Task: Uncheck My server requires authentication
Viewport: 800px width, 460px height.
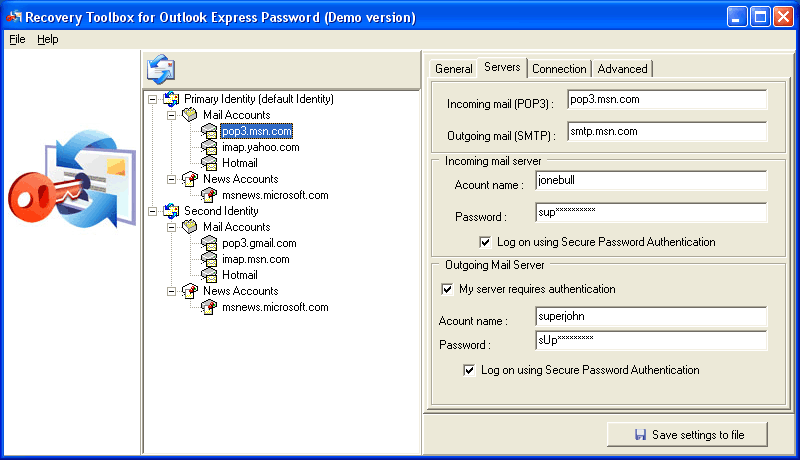Action: pyautogui.click(x=447, y=289)
